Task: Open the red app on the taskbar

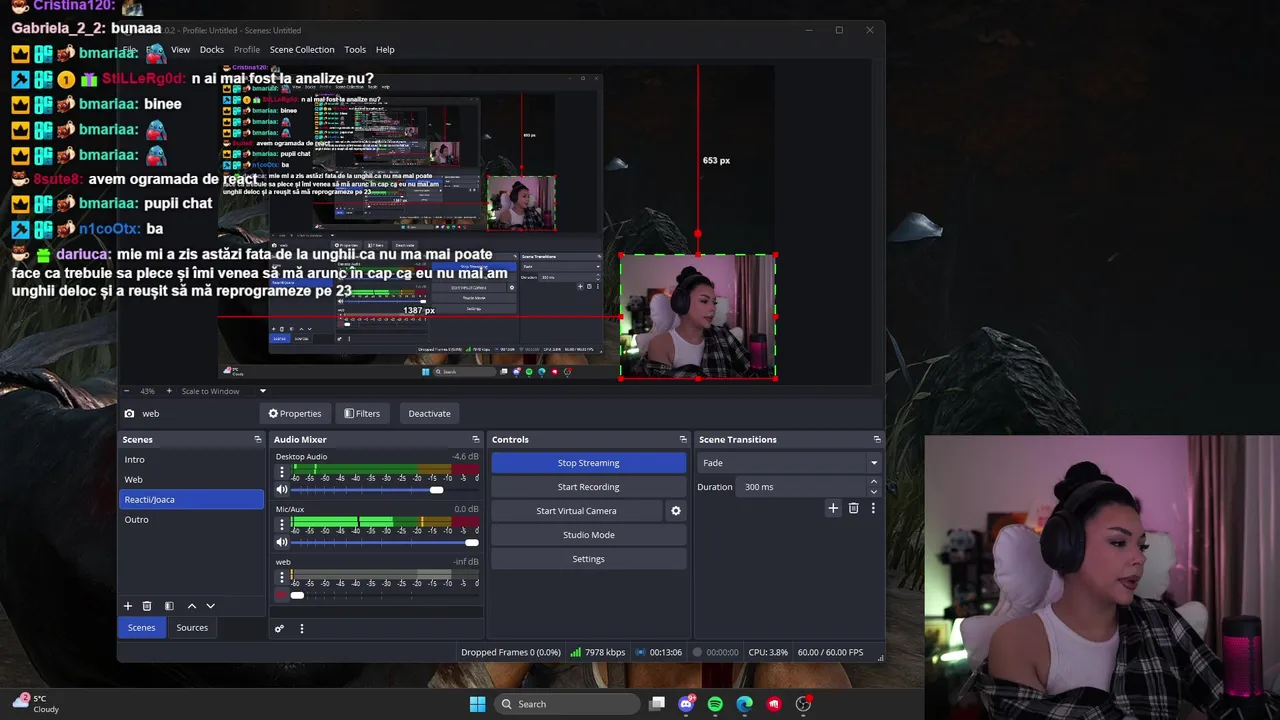Action: pos(774,704)
